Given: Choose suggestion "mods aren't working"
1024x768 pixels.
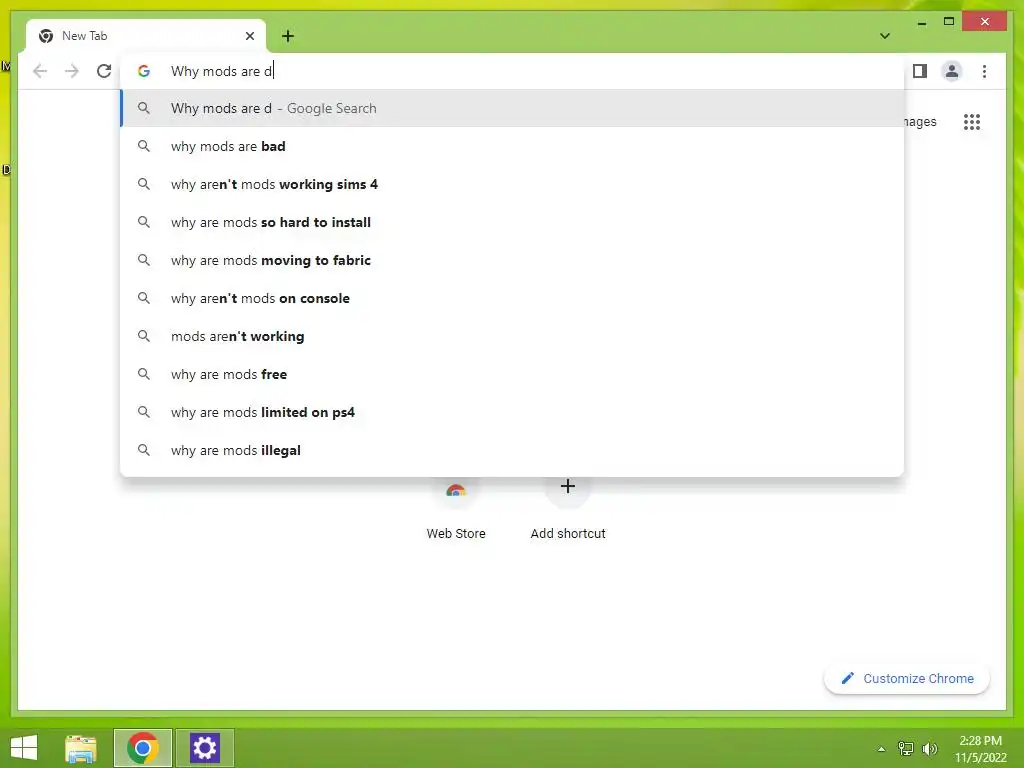Looking at the screenshot, I should (512, 336).
